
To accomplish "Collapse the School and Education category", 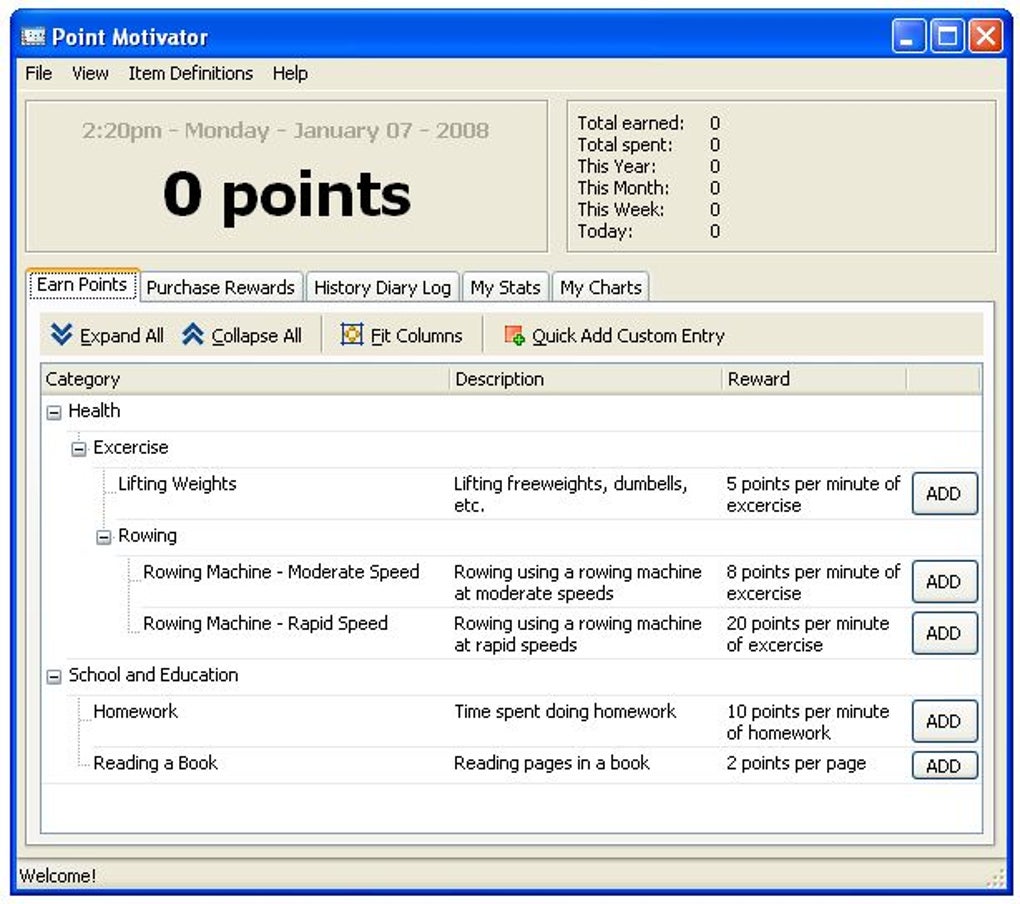I will (53, 675).
